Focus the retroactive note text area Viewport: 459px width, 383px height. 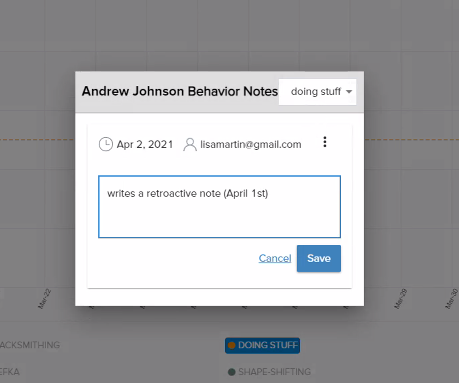[219, 207]
